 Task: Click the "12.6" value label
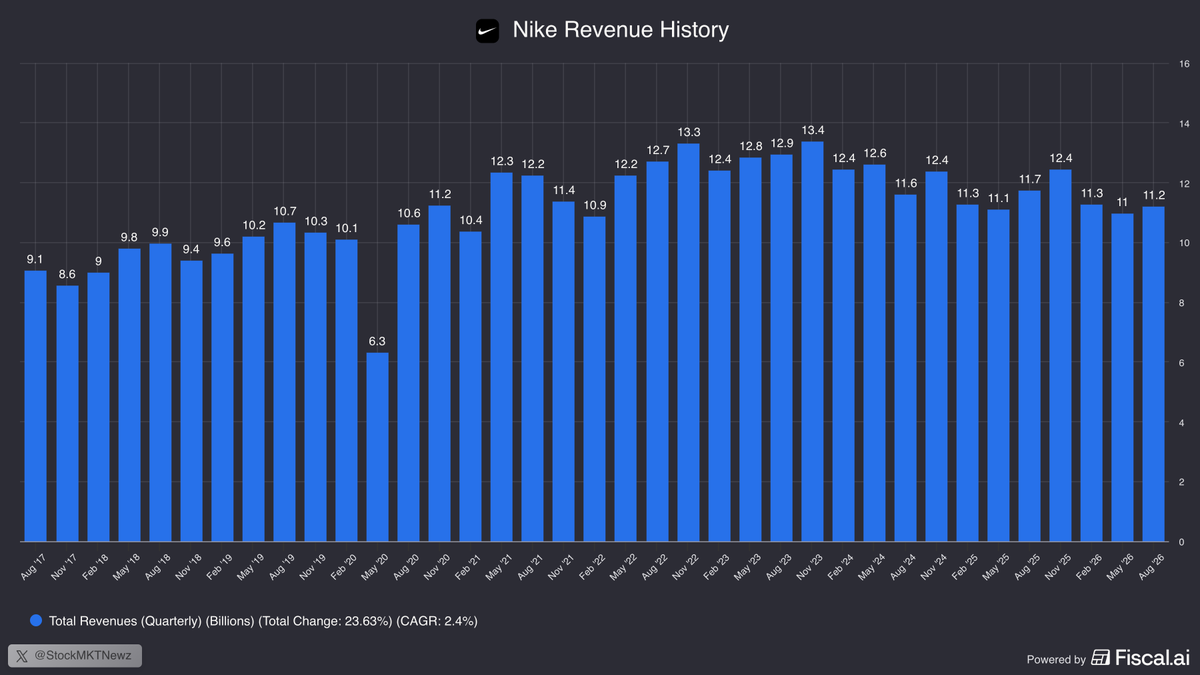[874, 153]
